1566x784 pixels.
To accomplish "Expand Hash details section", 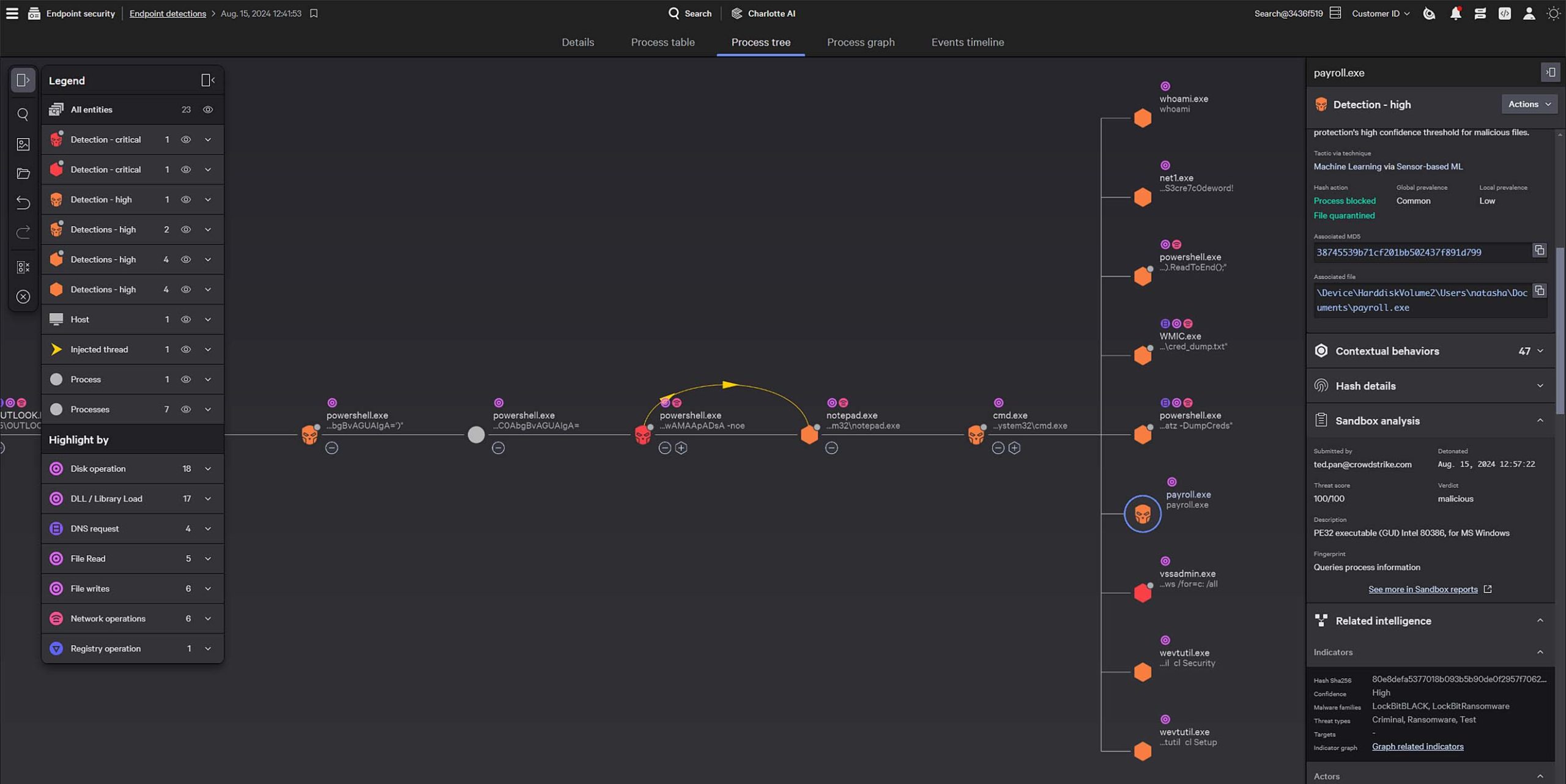I will click(1540, 386).
